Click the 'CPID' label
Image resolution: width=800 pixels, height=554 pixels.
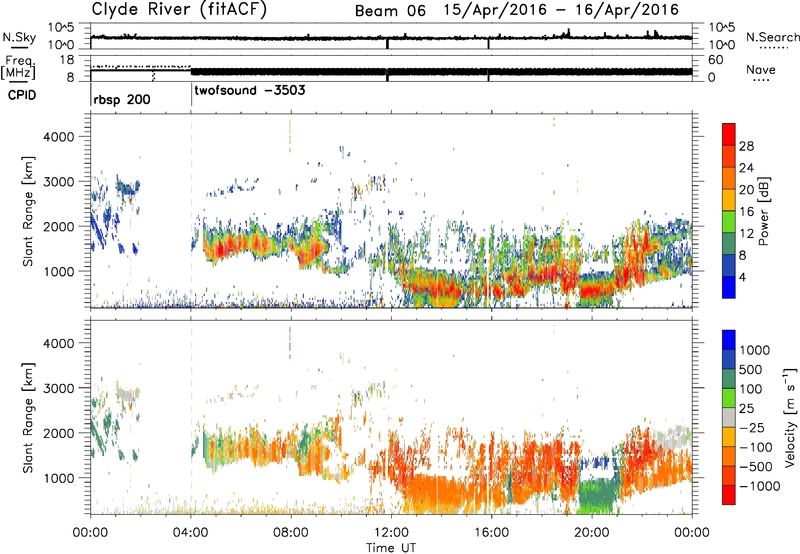(22, 95)
